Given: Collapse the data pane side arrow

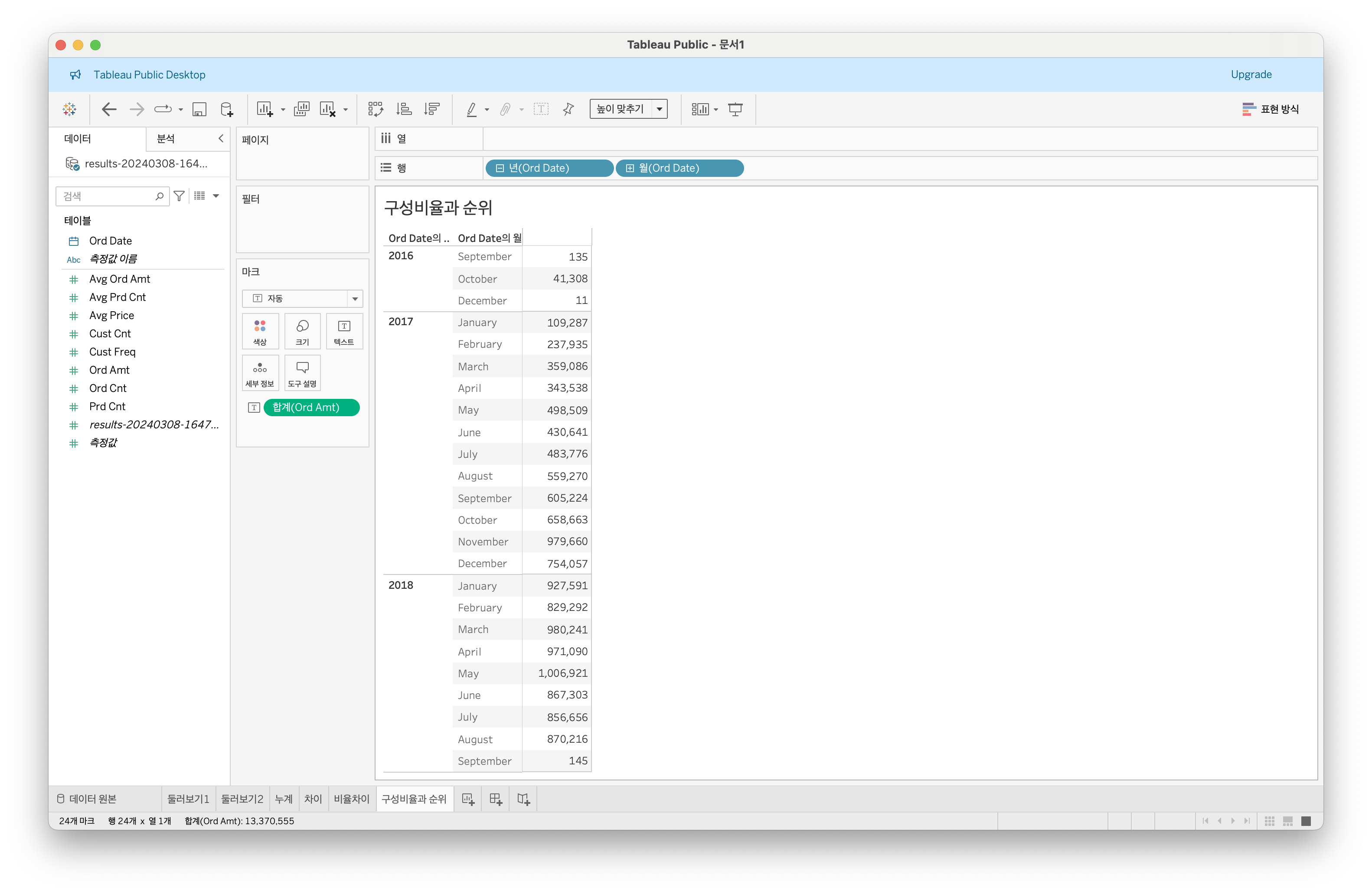Looking at the screenshot, I should (221, 138).
